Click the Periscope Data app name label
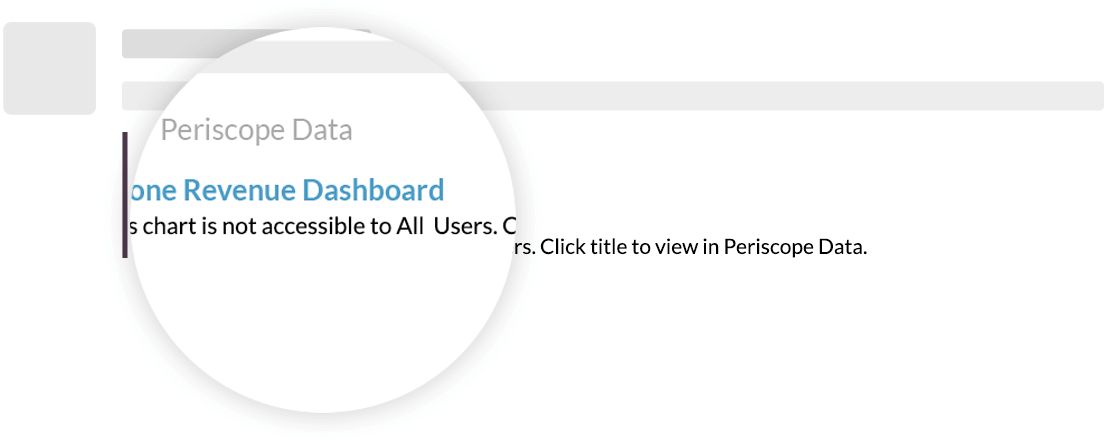This screenshot has width=1110, height=440. click(256, 130)
